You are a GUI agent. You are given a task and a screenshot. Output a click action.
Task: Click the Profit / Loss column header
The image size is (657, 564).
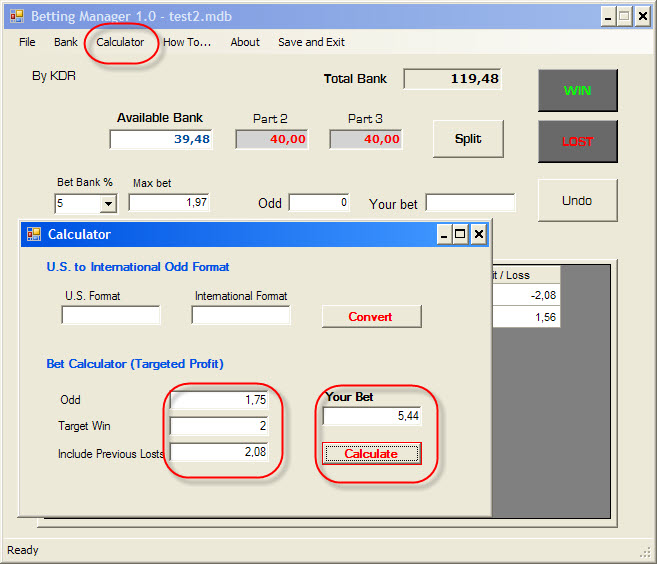point(526,275)
